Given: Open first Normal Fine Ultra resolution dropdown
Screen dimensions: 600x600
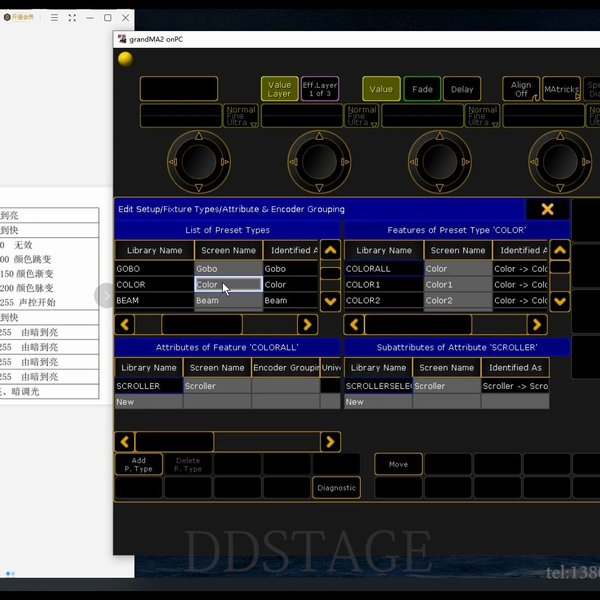Looking at the screenshot, I should (x=241, y=116).
